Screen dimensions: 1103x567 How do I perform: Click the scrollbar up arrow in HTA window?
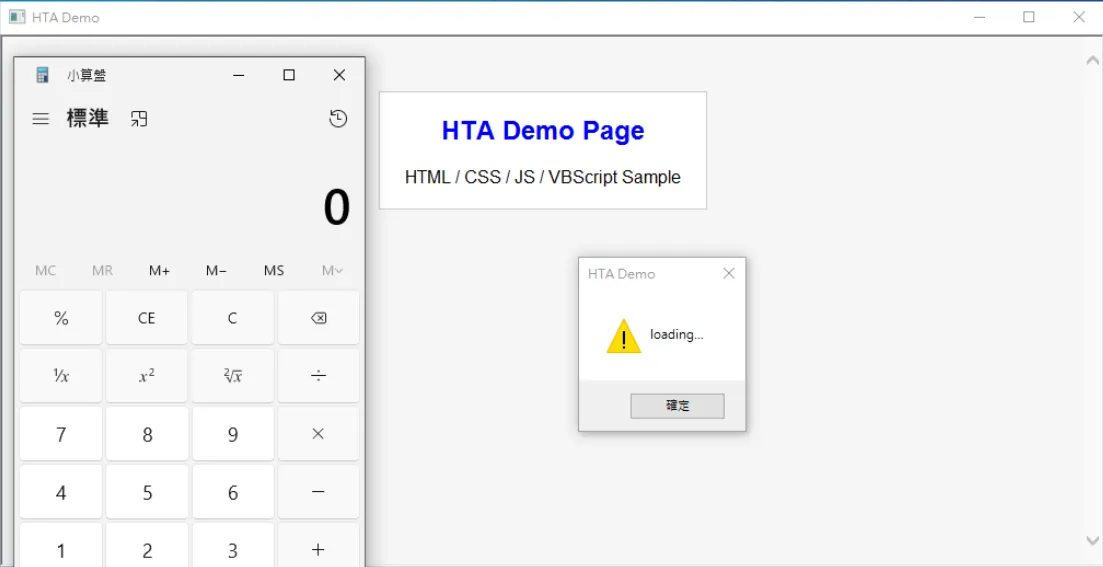click(x=1092, y=60)
